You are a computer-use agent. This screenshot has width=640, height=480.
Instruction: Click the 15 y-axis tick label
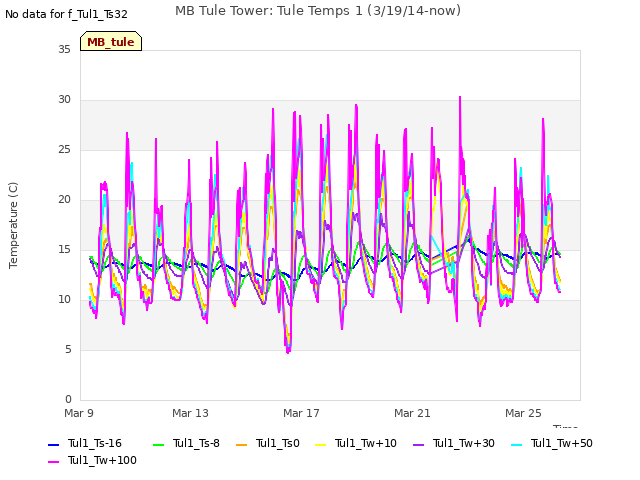click(x=64, y=249)
